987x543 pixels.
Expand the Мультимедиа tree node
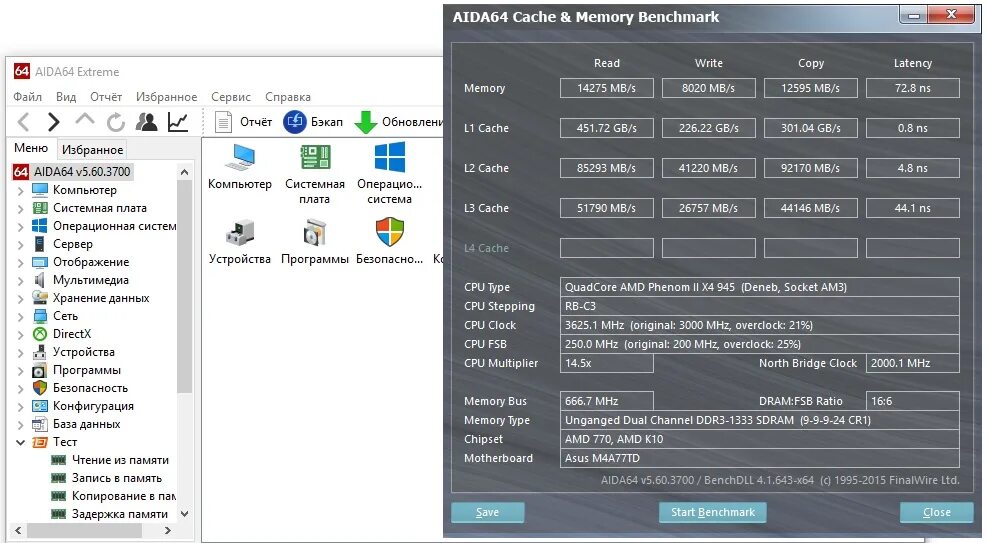click(20, 281)
